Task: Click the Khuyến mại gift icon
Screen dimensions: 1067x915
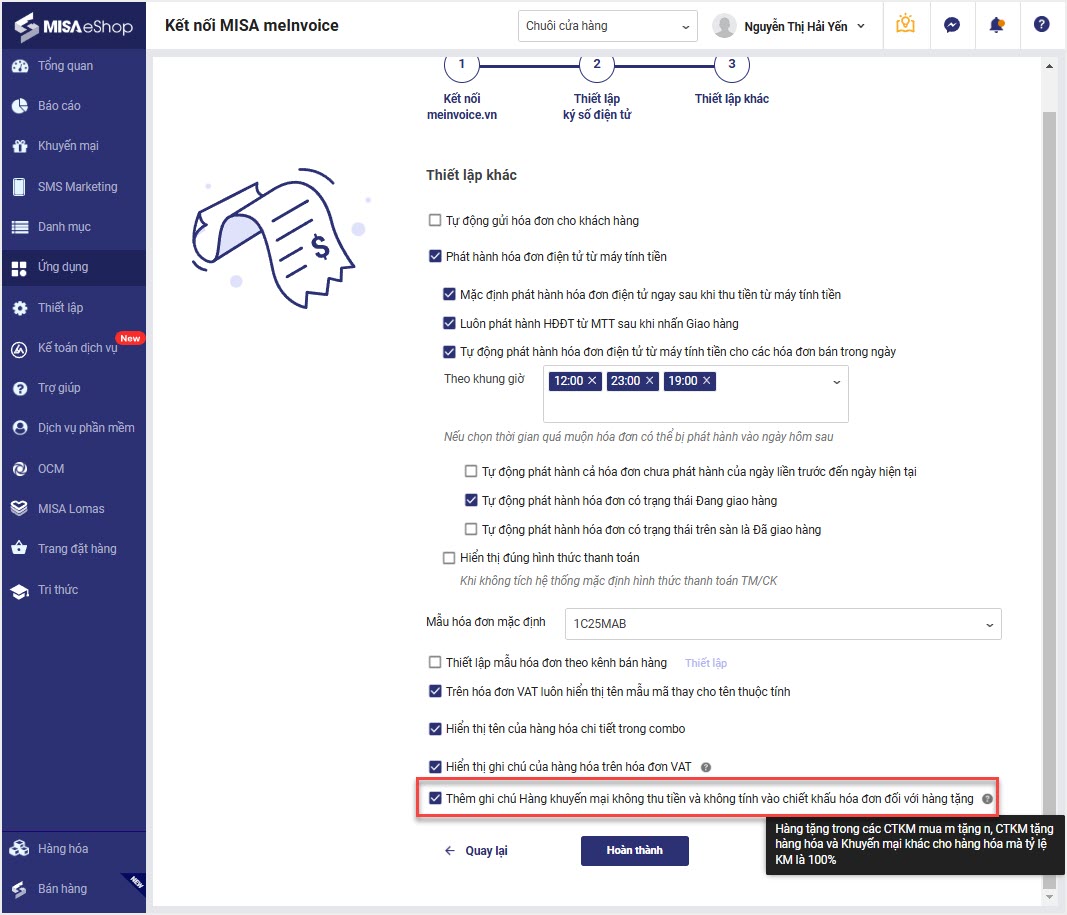Action: tap(20, 146)
